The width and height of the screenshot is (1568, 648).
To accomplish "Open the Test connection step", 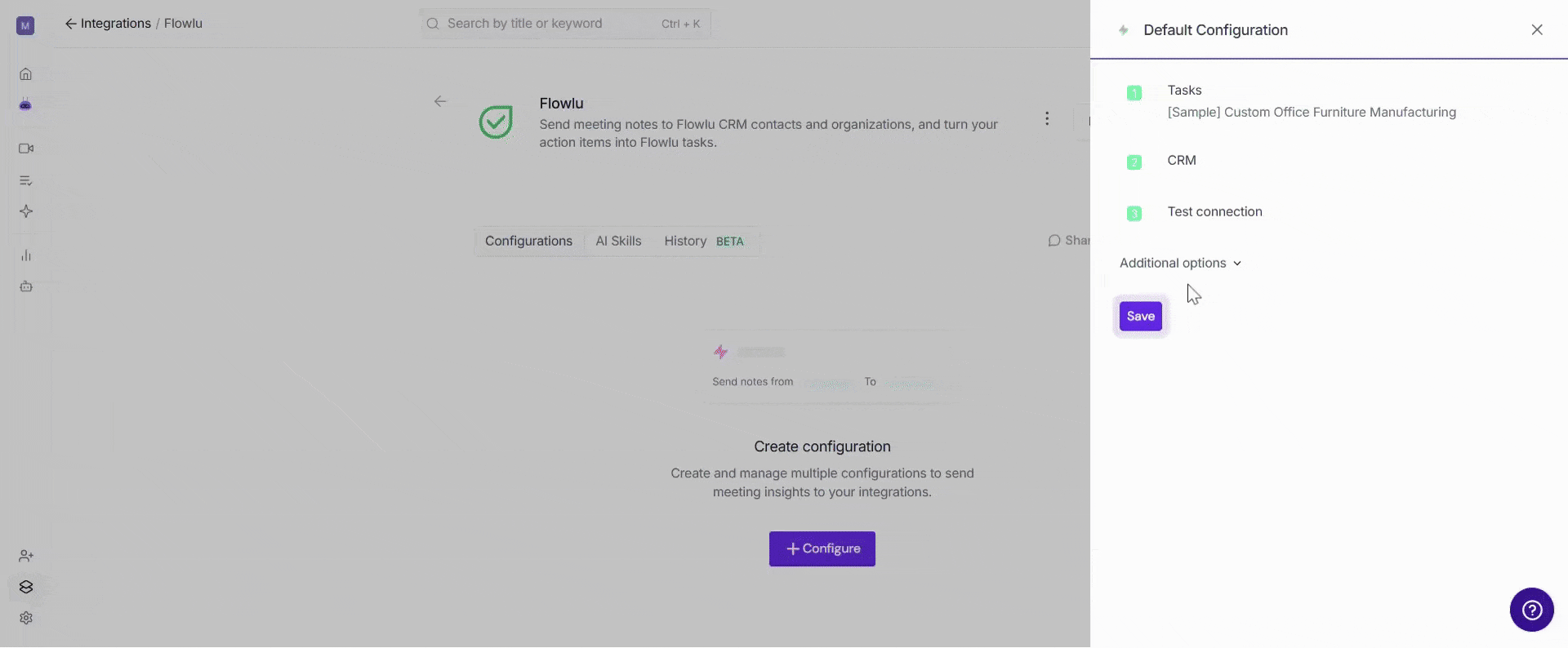I will [x=1214, y=212].
